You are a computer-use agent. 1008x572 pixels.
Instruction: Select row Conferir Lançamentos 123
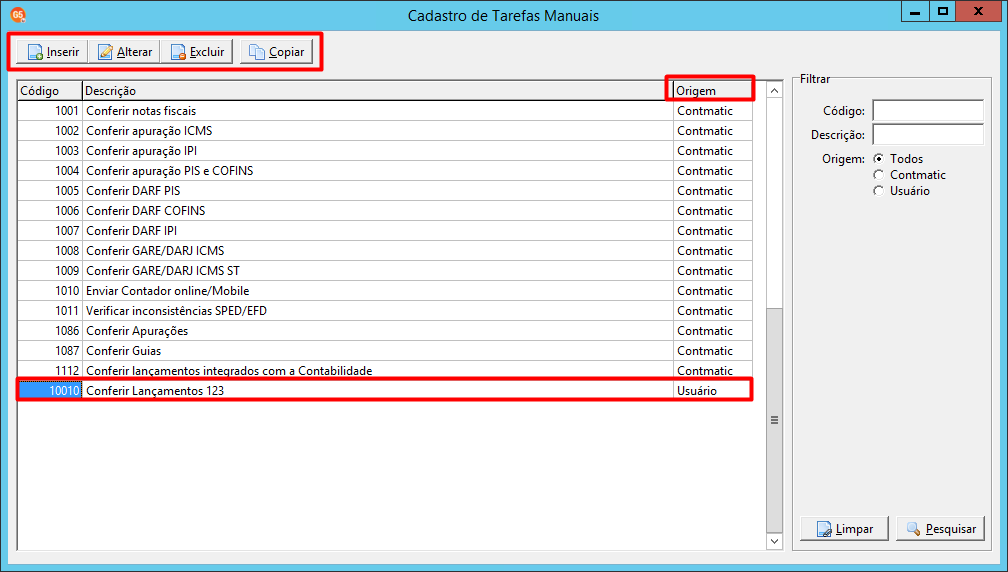385,390
